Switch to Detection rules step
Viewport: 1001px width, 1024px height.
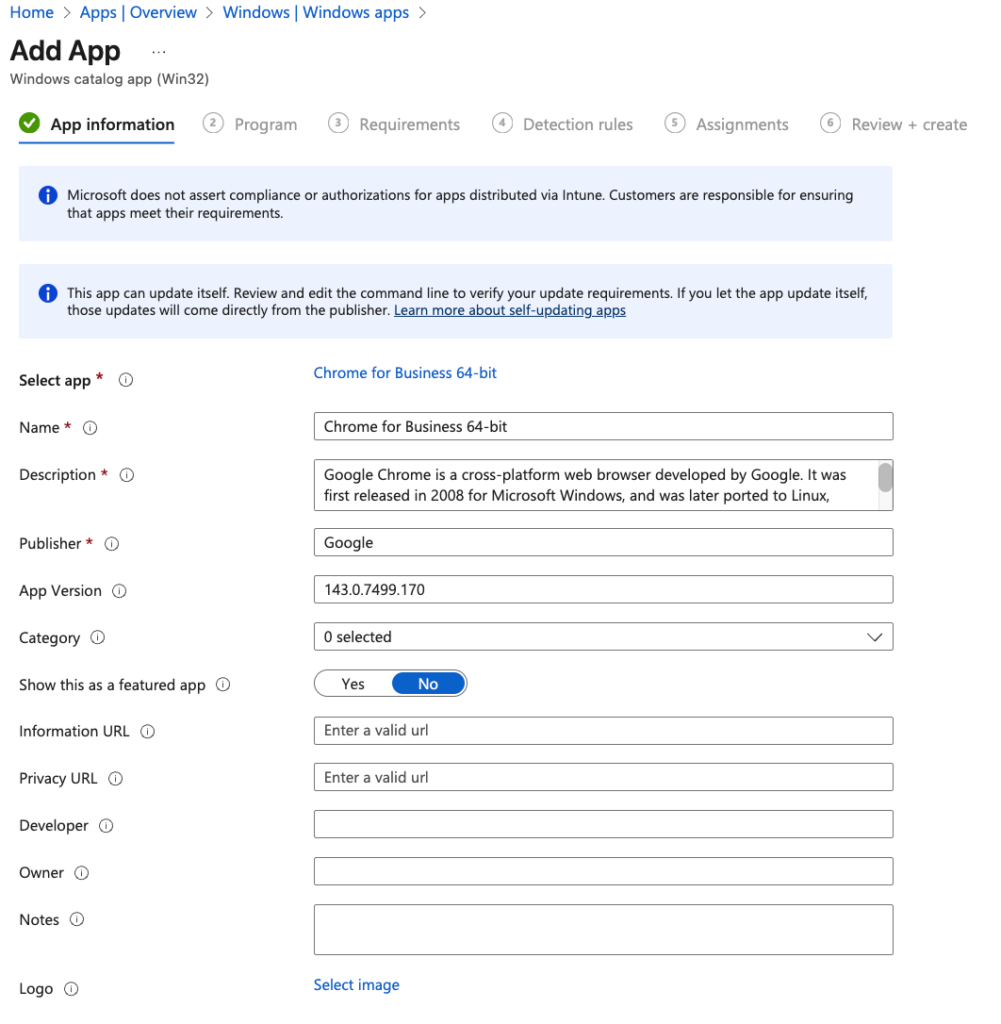pos(563,124)
